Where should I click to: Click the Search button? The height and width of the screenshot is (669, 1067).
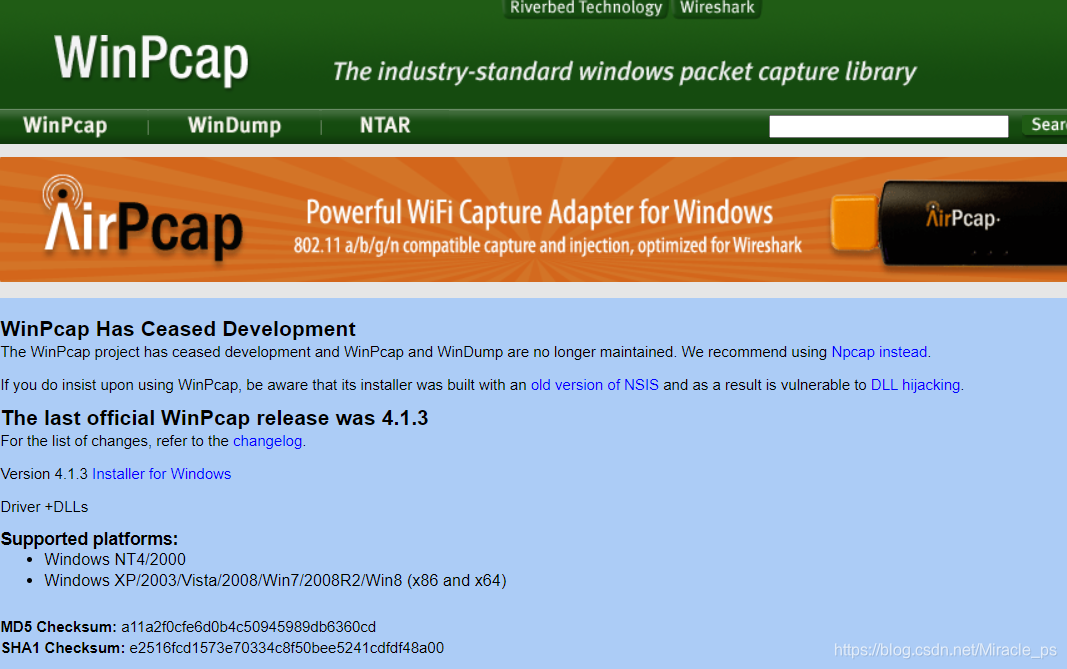pos(1045,125)
